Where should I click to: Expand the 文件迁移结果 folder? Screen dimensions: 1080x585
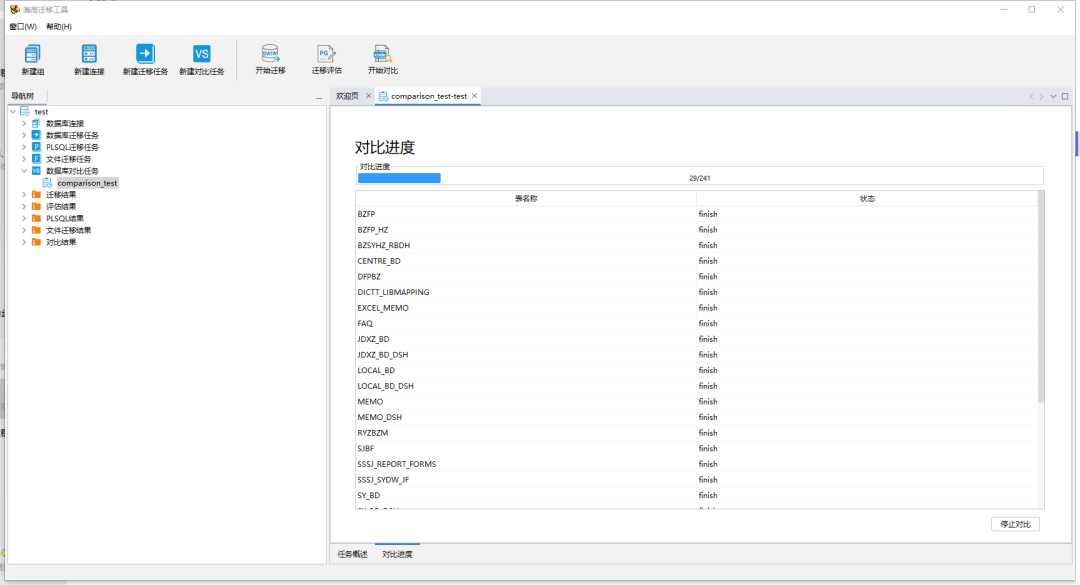(24, 230)
